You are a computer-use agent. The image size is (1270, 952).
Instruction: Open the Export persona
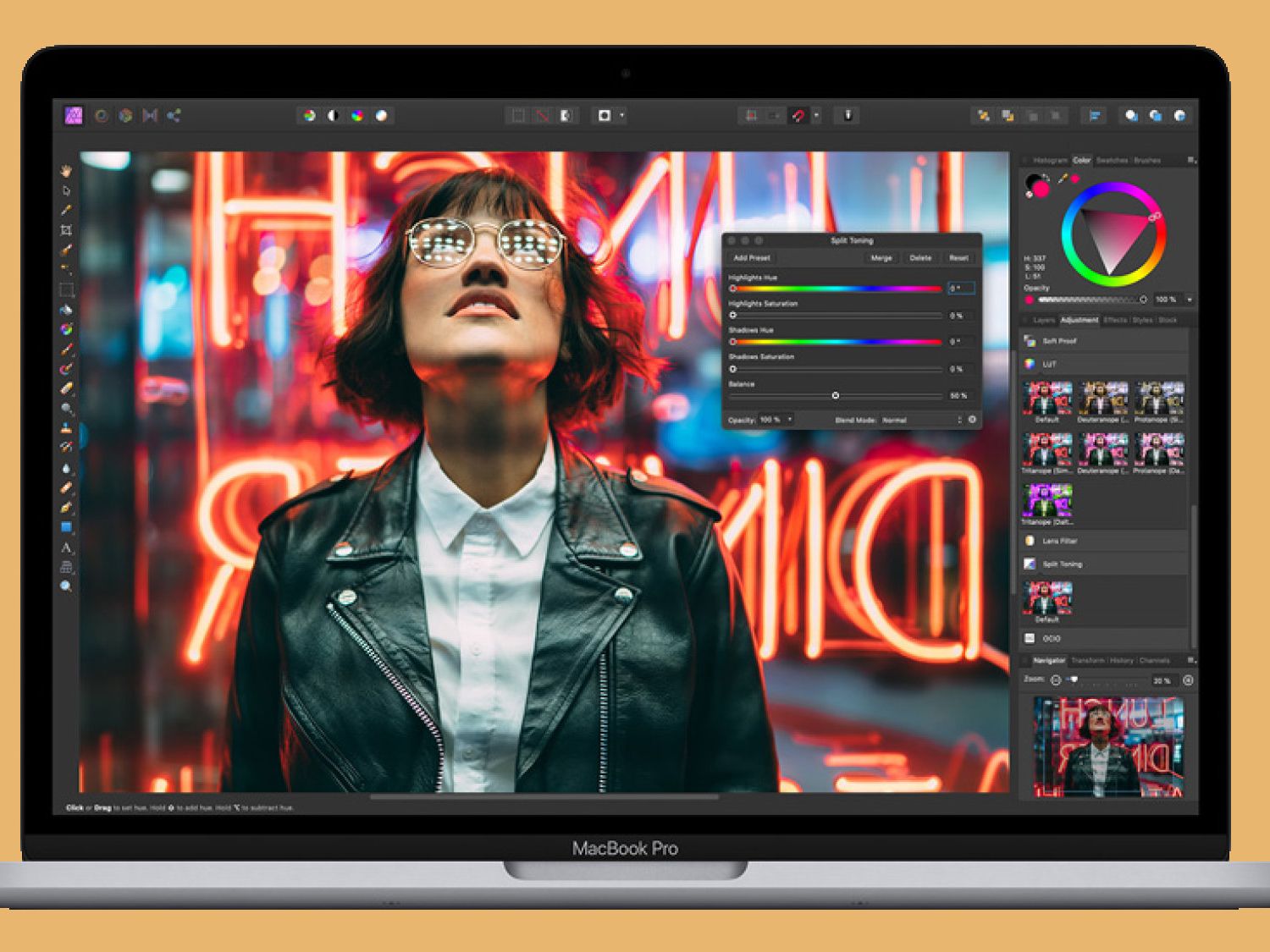pos(174,115)
